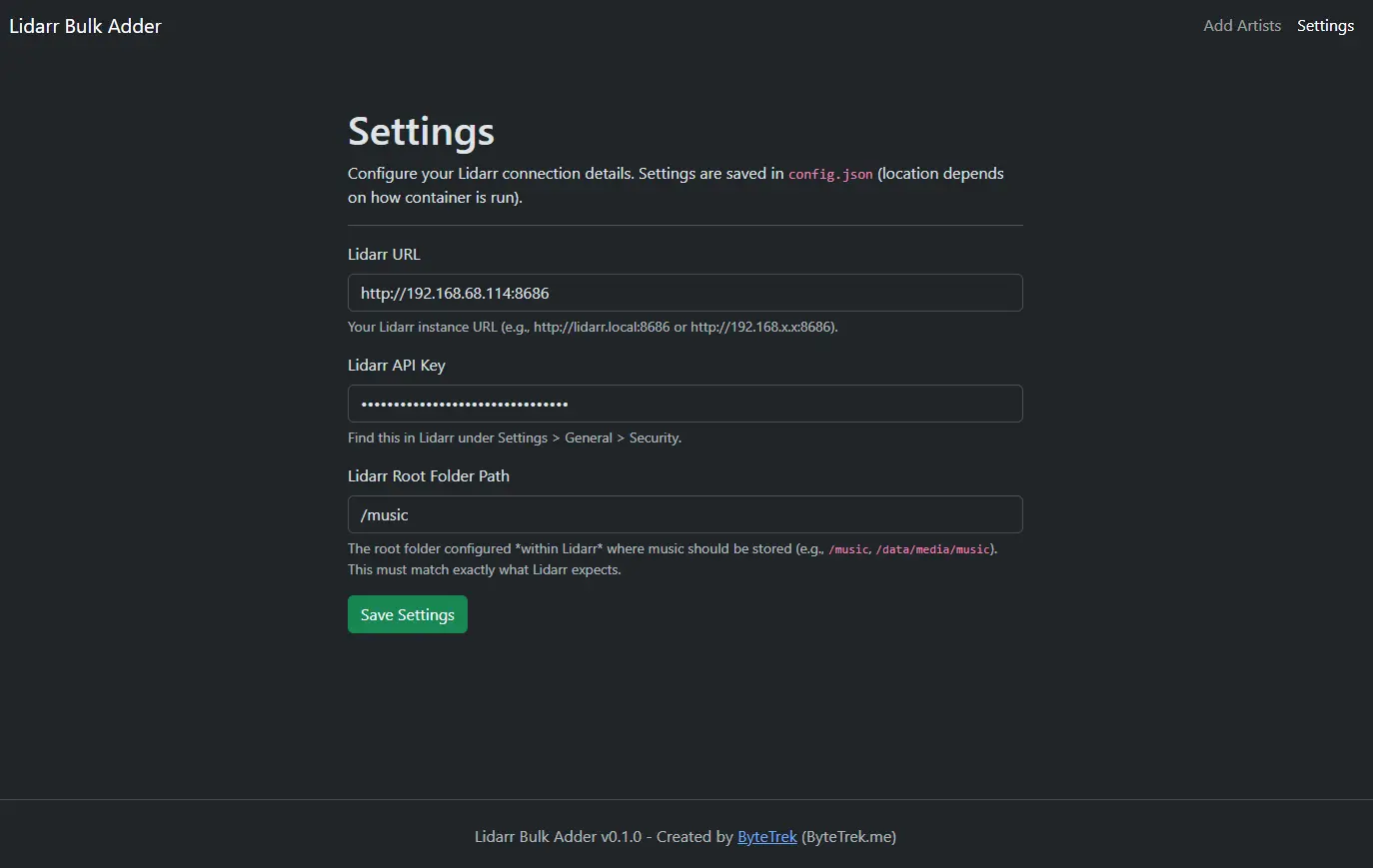Click the config.json inline code text
This screenshot has height=868, width=1373.
tap(830, 173)
